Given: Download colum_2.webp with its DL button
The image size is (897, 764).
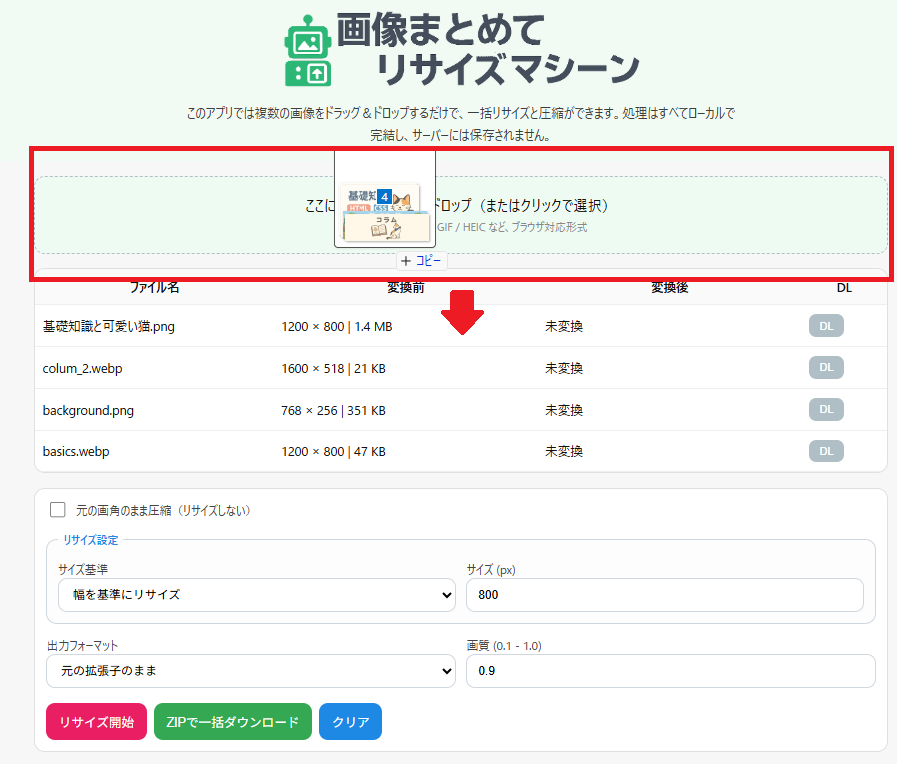Looking at the screenshot, I should pos(826,367).
